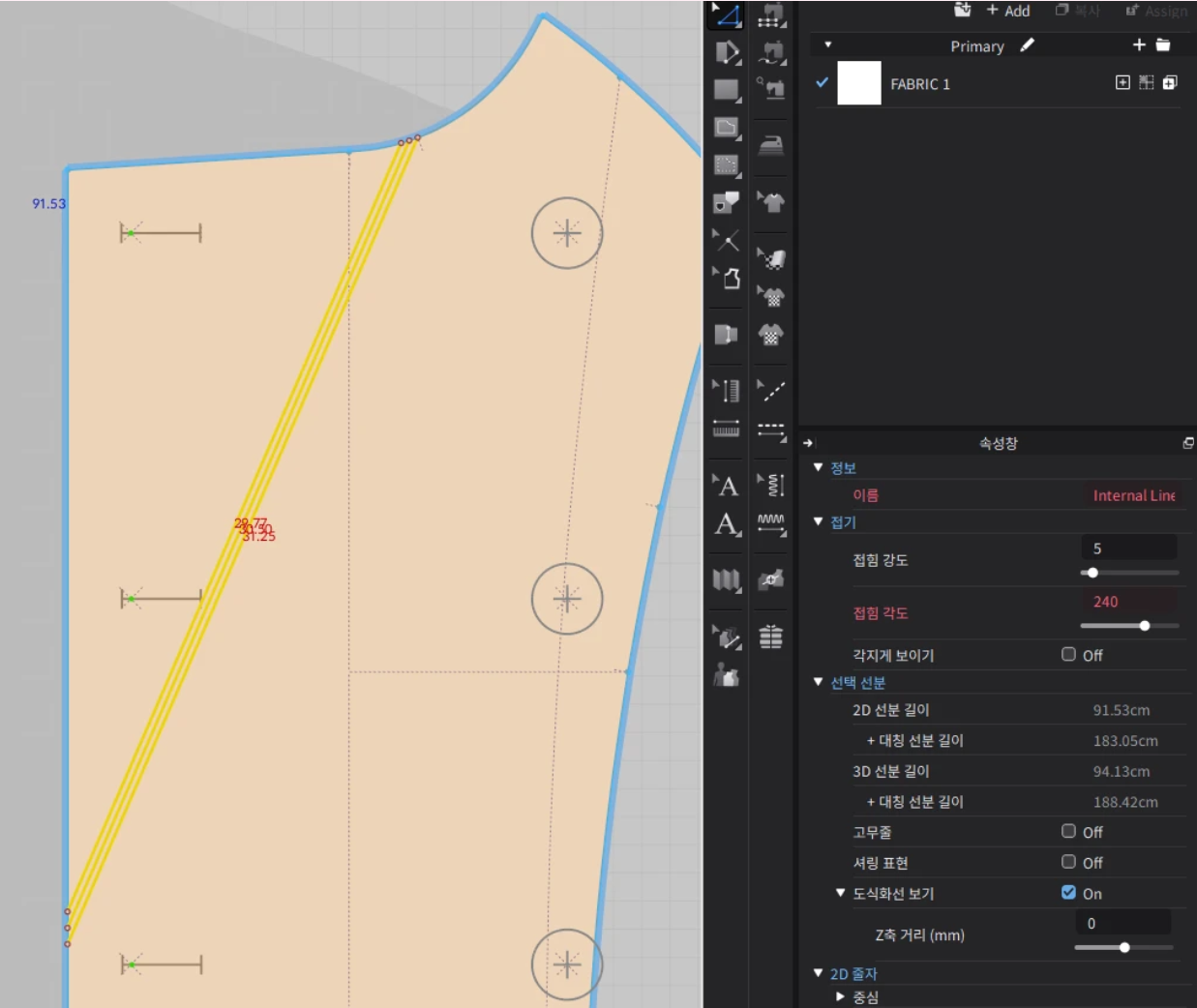Select the Edit Pattern tool
The width and height of the screenshot is (1197, 1008).
727,15
